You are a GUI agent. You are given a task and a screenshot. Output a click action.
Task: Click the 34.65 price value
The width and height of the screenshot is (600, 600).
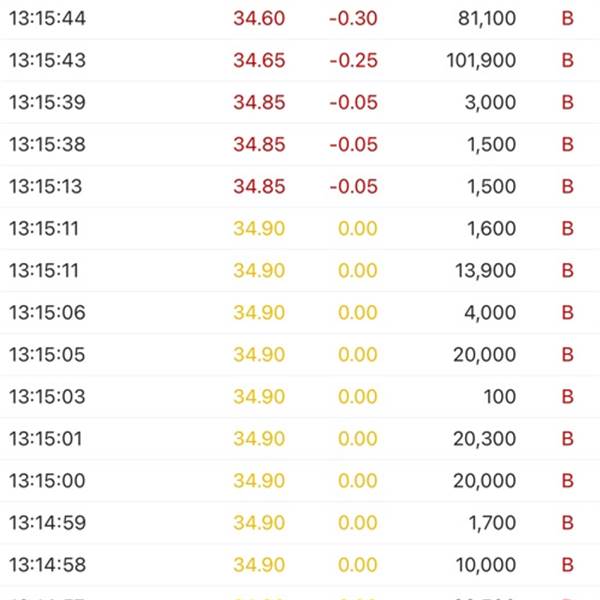[259, 60]
